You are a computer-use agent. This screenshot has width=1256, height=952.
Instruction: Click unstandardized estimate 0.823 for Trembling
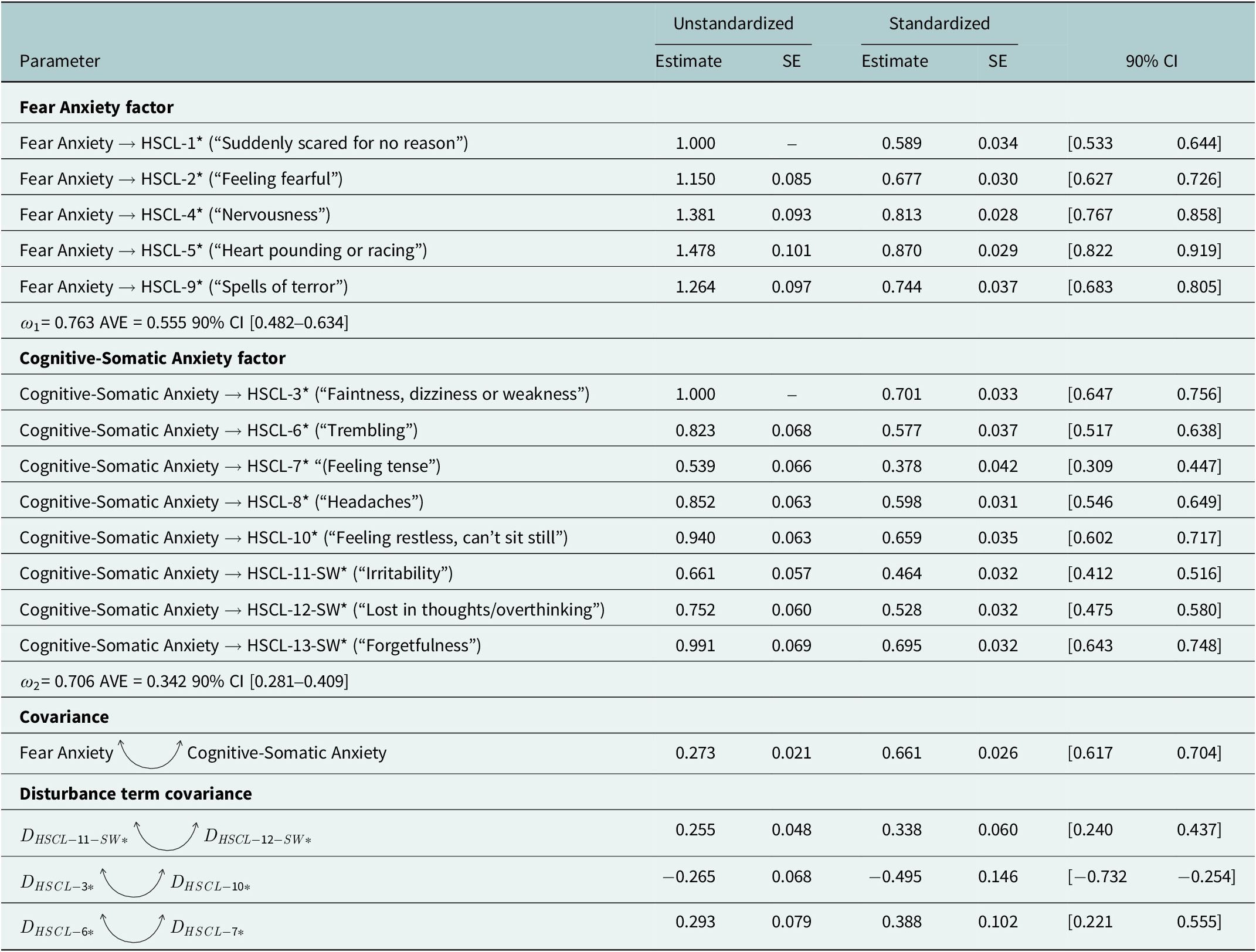click(x=695, y=430)
